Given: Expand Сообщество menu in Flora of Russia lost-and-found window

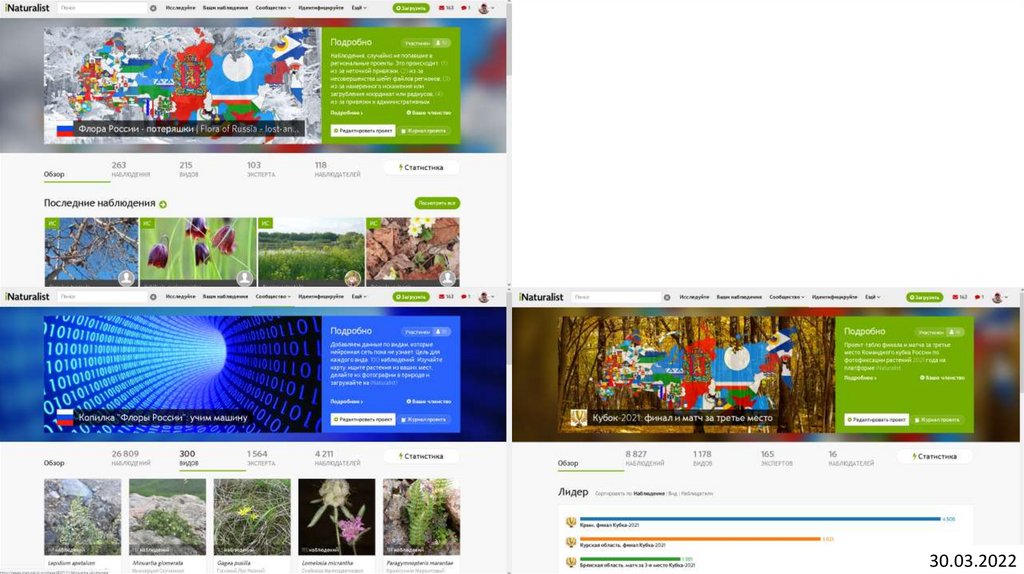Looking at the screenshot, I should [273, 8].
